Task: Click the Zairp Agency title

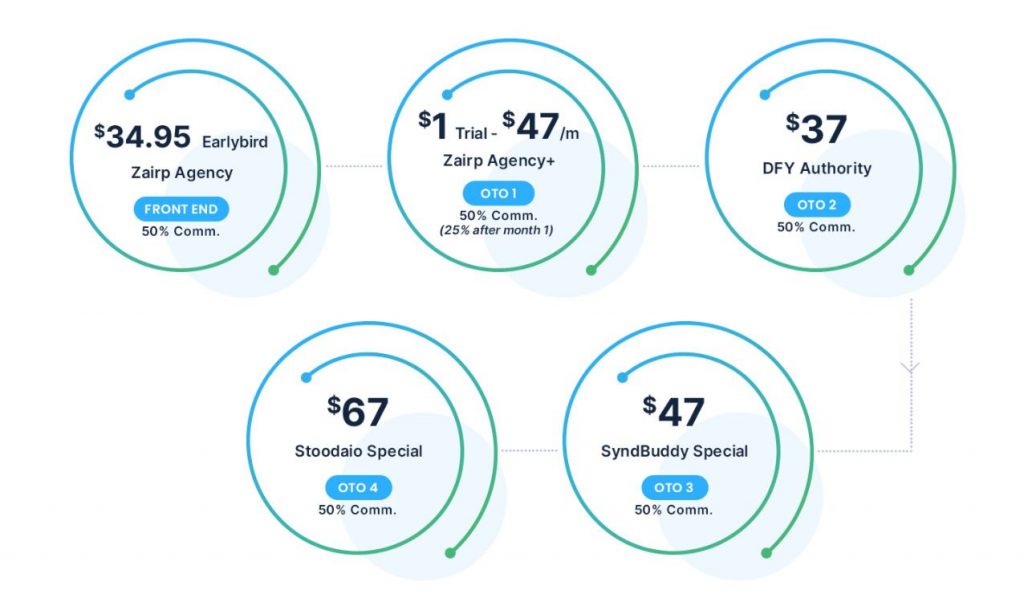Action: 182,173
